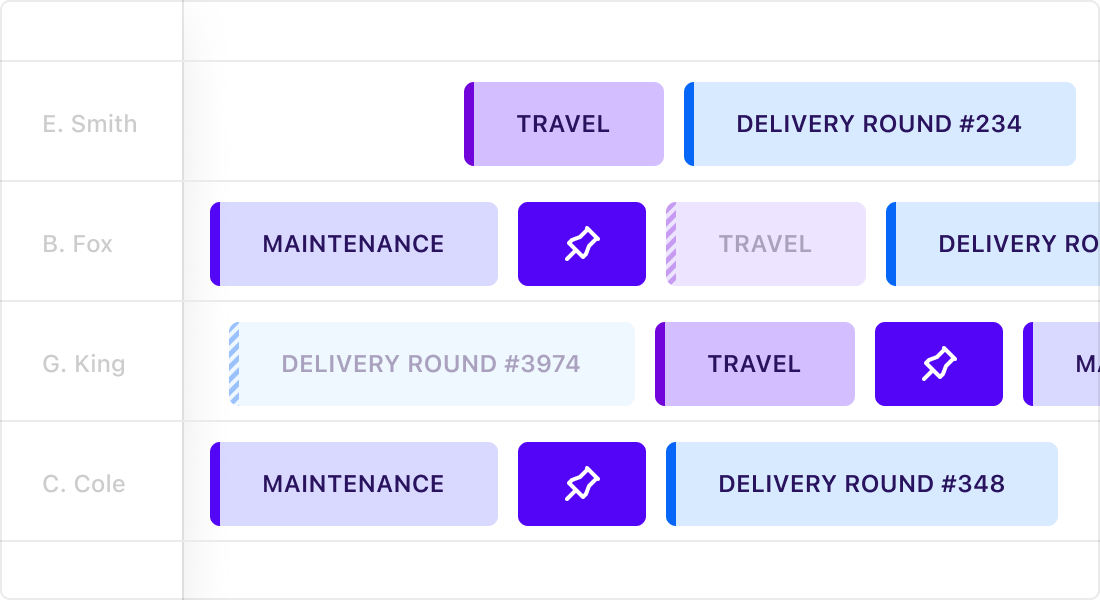
Task: Click the purple edge bar on E. Smith's TRAVEL block
Action: 469,124
